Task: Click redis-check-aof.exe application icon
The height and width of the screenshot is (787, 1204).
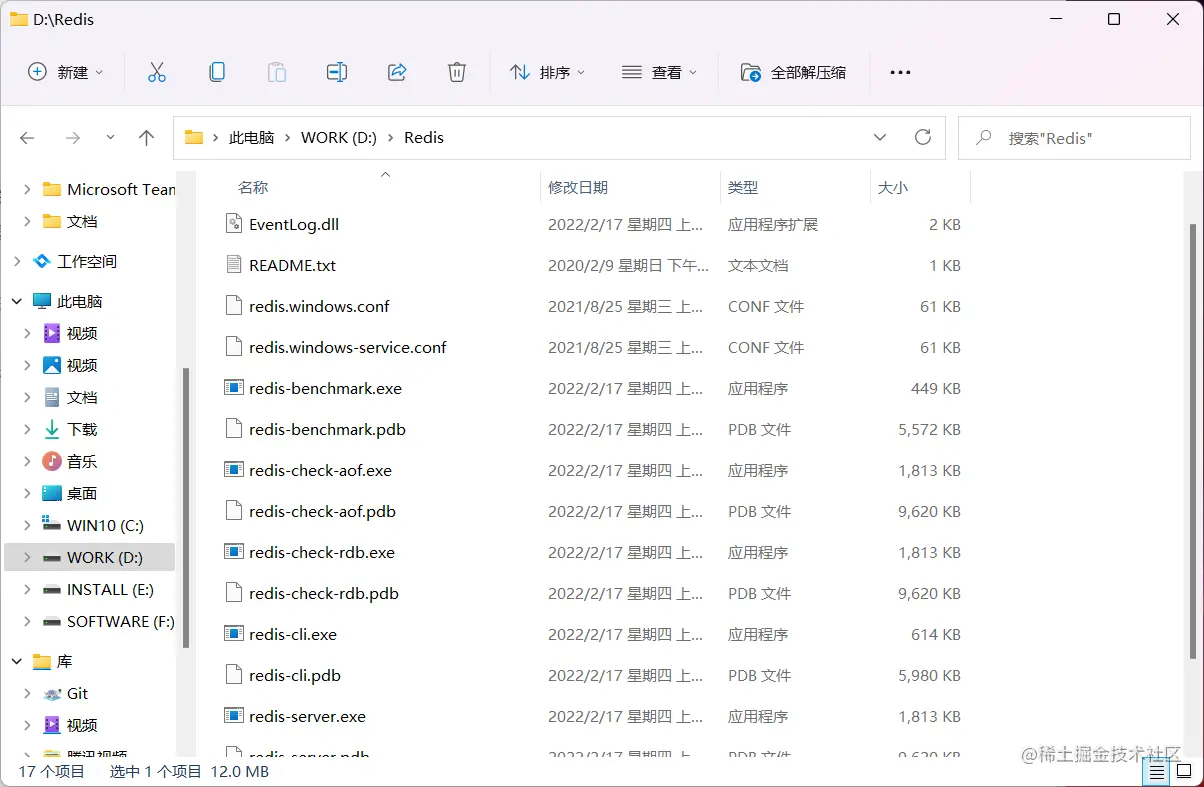Action: point(233,470)
